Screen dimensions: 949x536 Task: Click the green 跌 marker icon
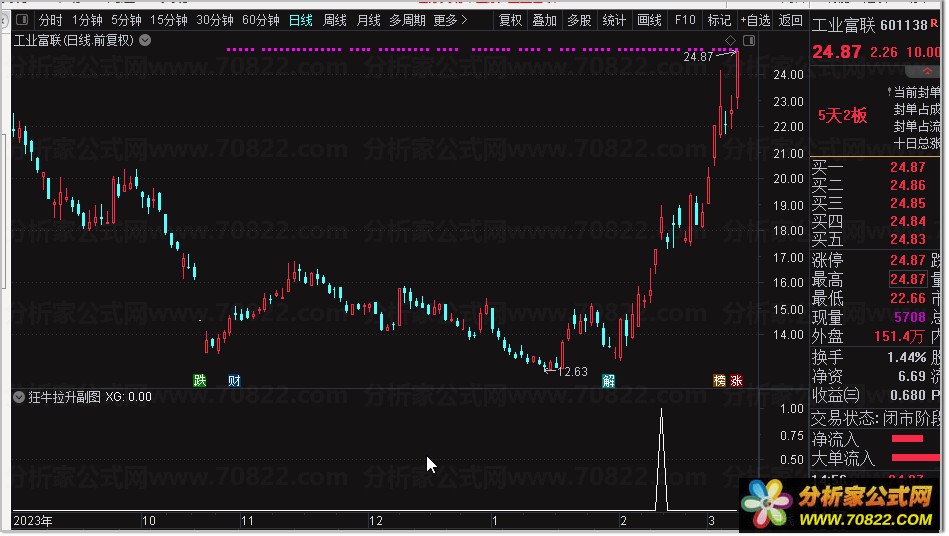(200, 381)
